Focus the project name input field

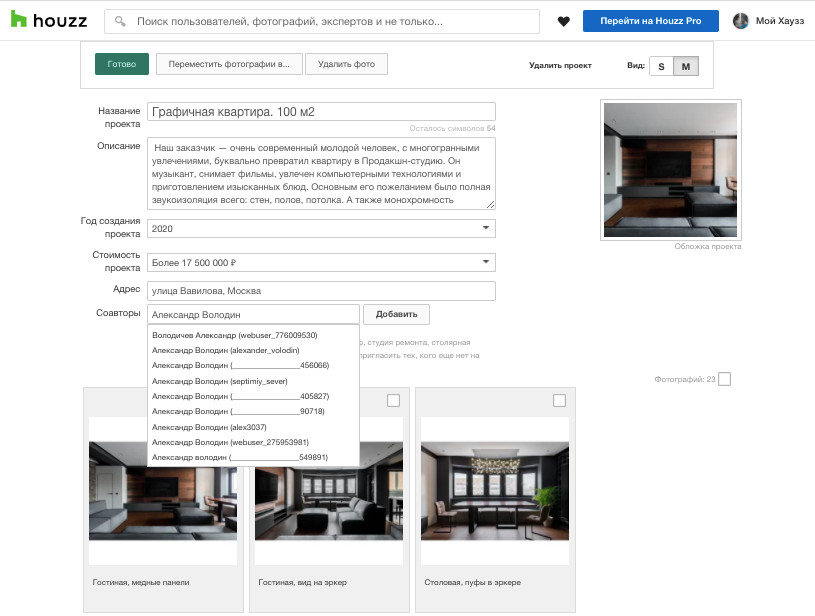tap(321, 112)
